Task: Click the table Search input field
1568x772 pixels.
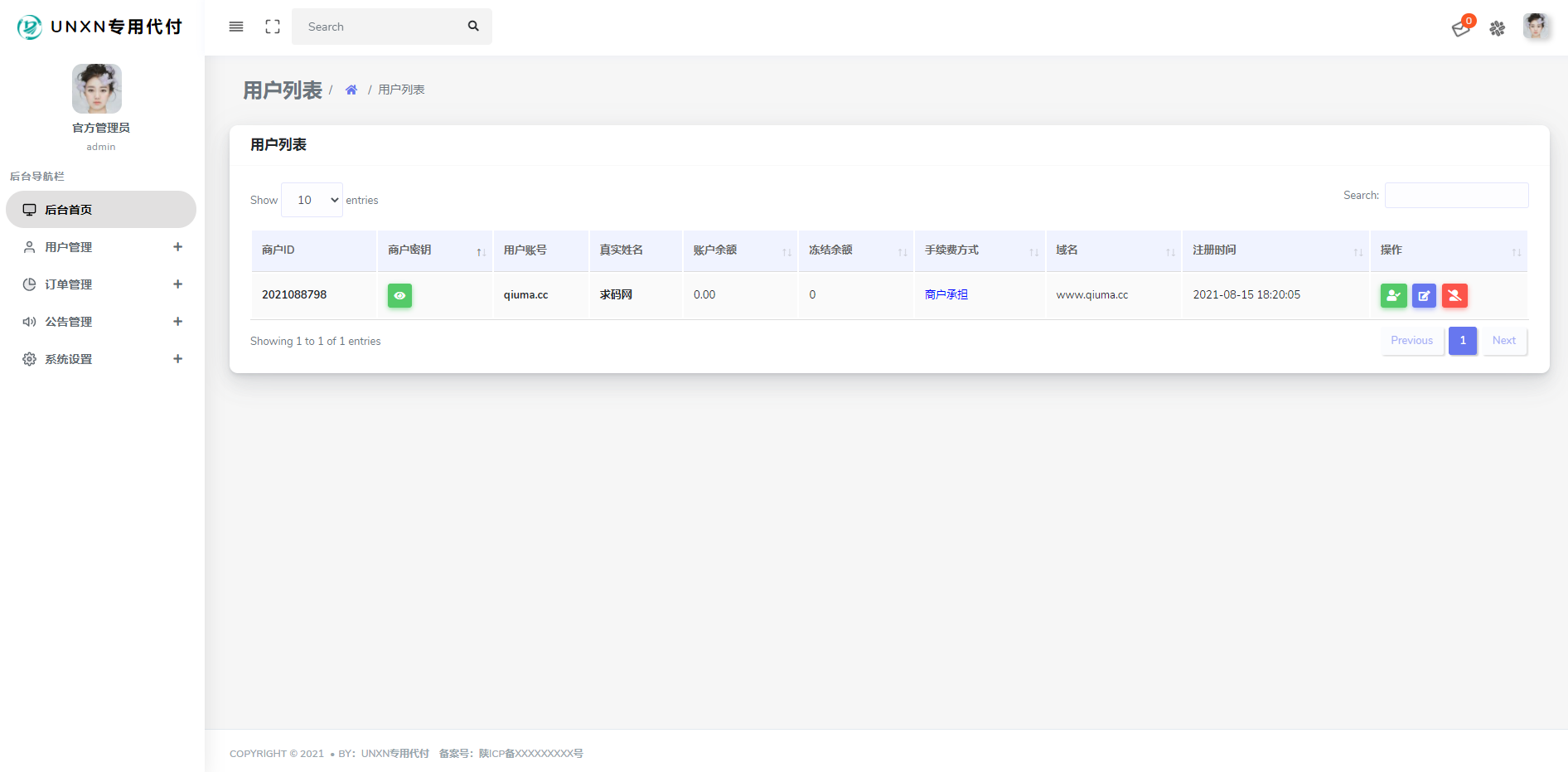Action: pyautogui.click(x=1456, y=196)
